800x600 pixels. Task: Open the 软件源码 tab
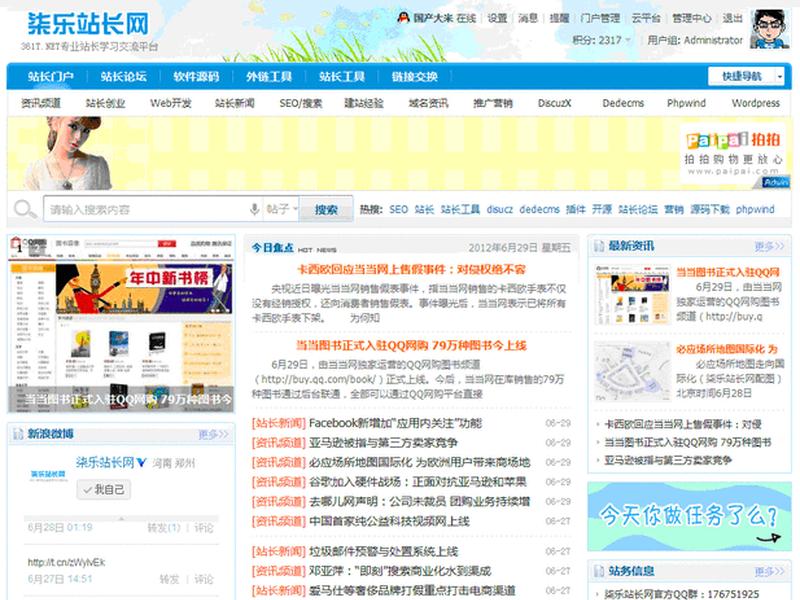(196, 77)
